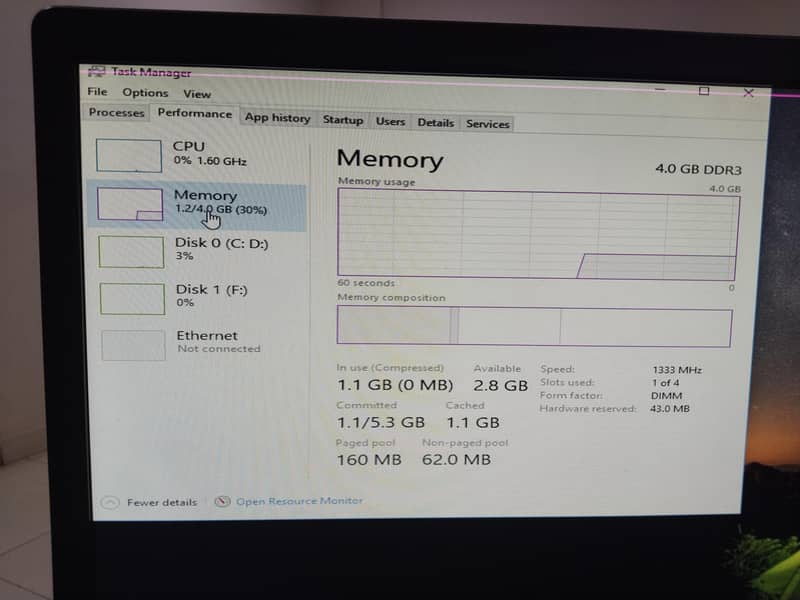800x600 pixels.
Task: Click the Paged pool value 160 MB
Action: [x=369, y=460]
